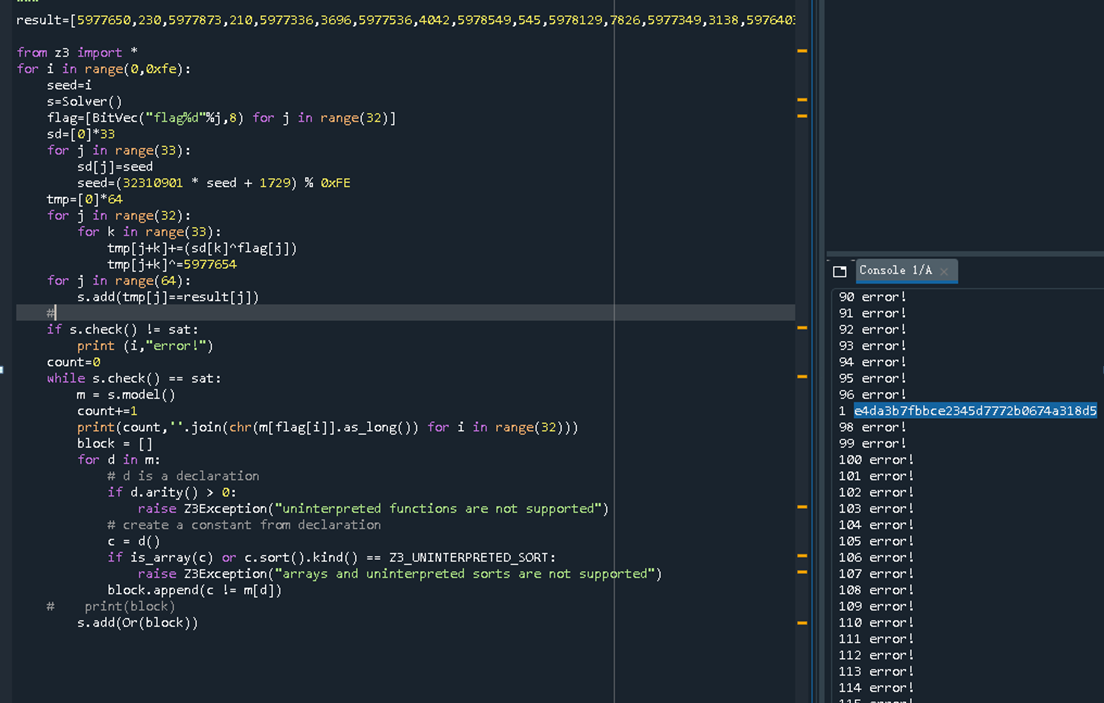Click the '114 error!' console line
Image resolution: width=1104 pixels, height=703 pixels.
(876, 688)
